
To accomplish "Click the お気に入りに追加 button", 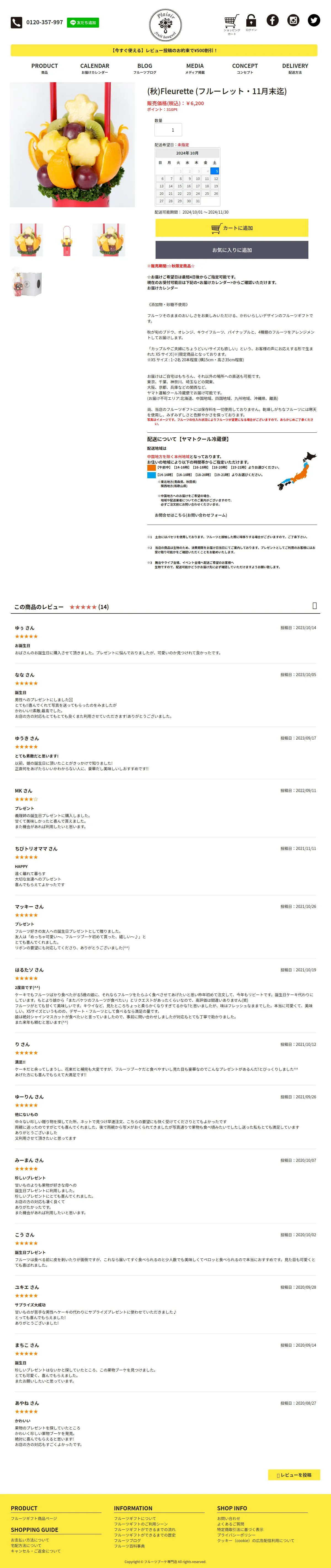I will click(x=232, y=249).
